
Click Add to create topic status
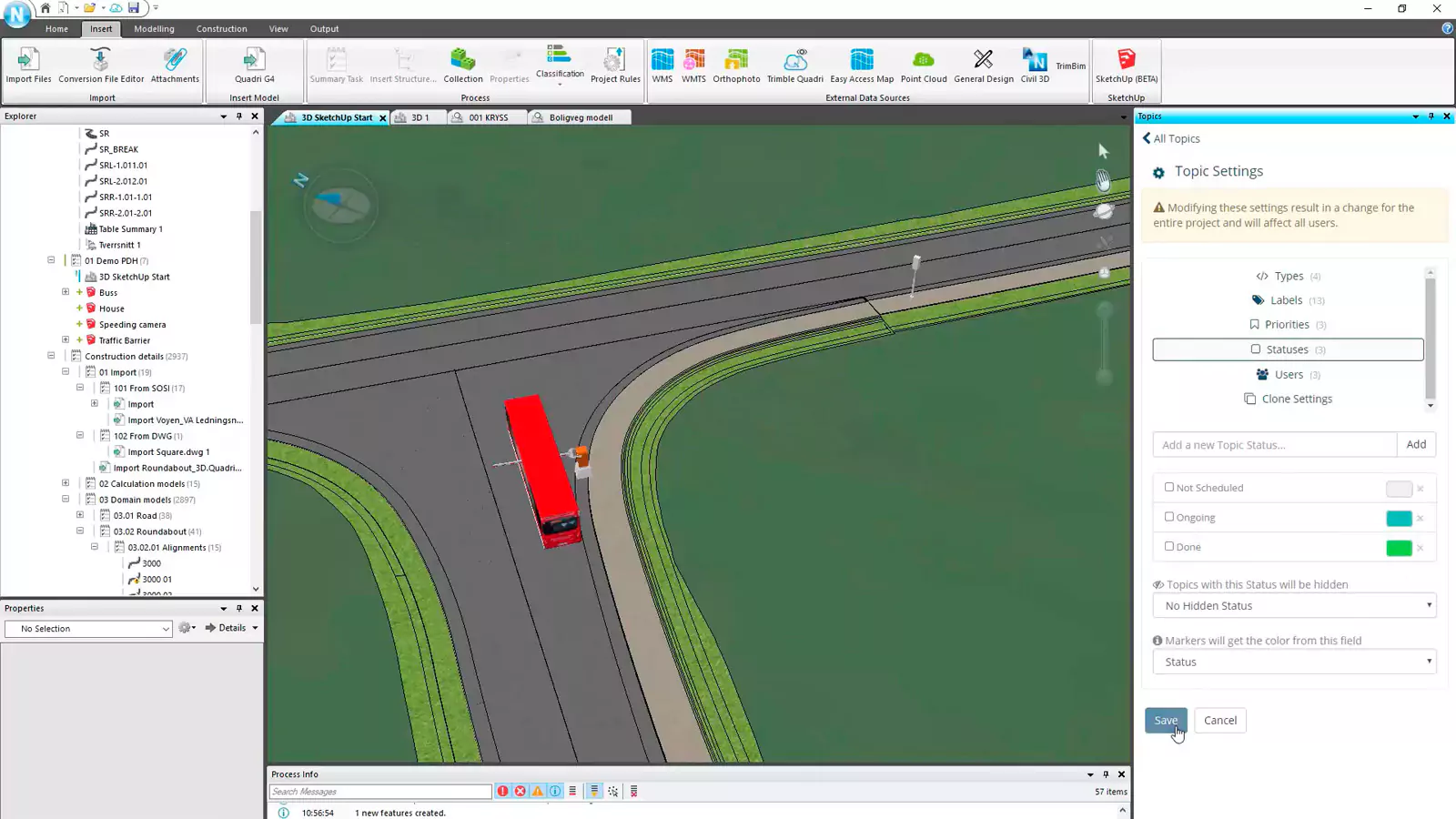pyautogui.click(x=1416, y=444)
